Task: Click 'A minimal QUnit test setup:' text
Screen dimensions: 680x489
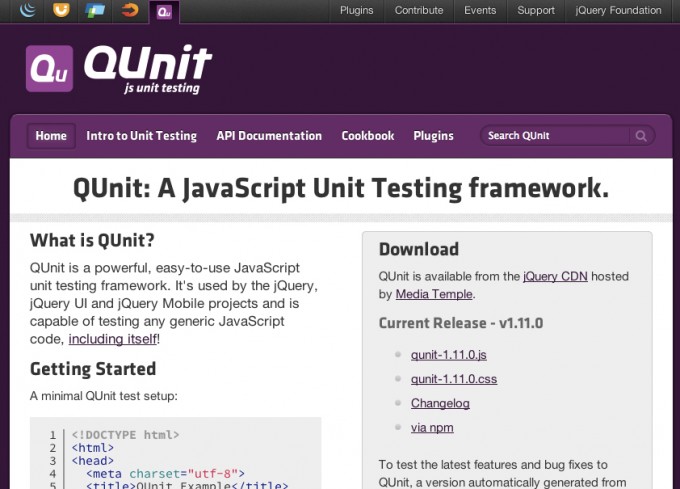Action: (104, 396)
